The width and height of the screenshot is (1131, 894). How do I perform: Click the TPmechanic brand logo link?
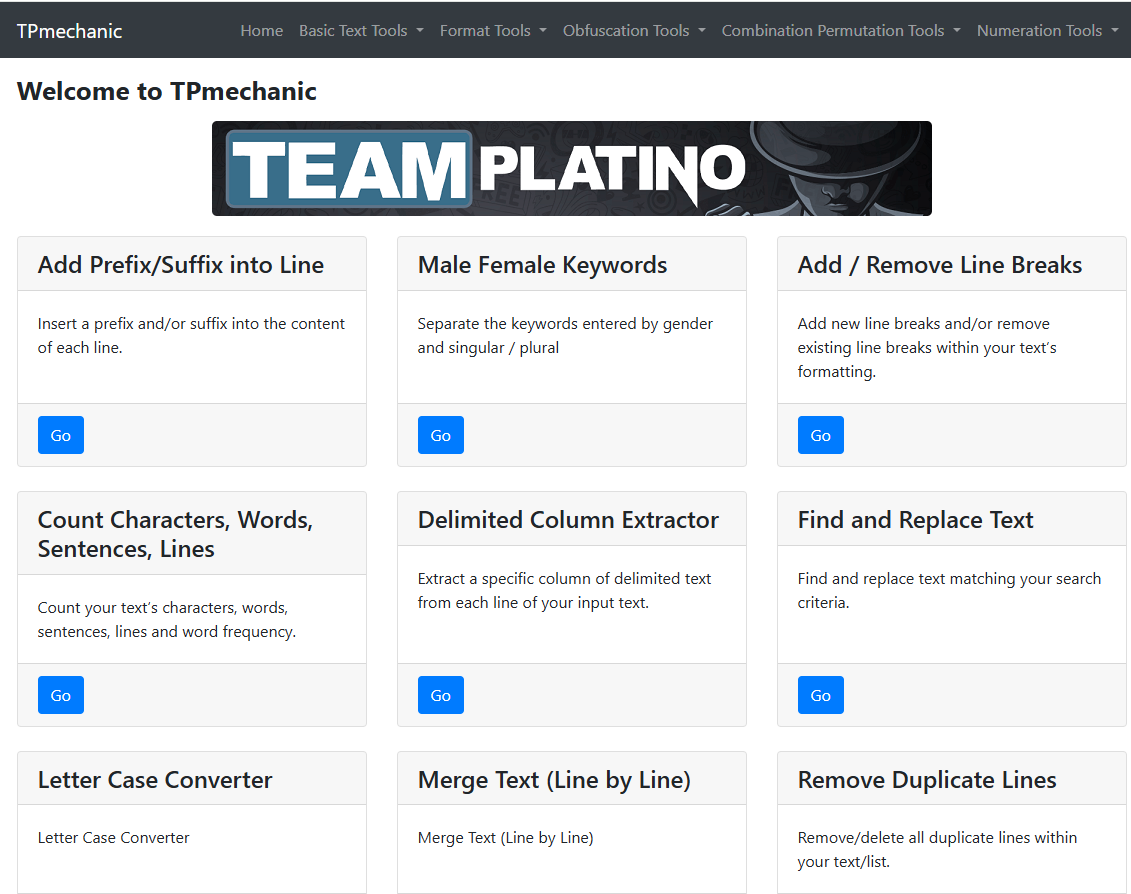pos(69,31)
